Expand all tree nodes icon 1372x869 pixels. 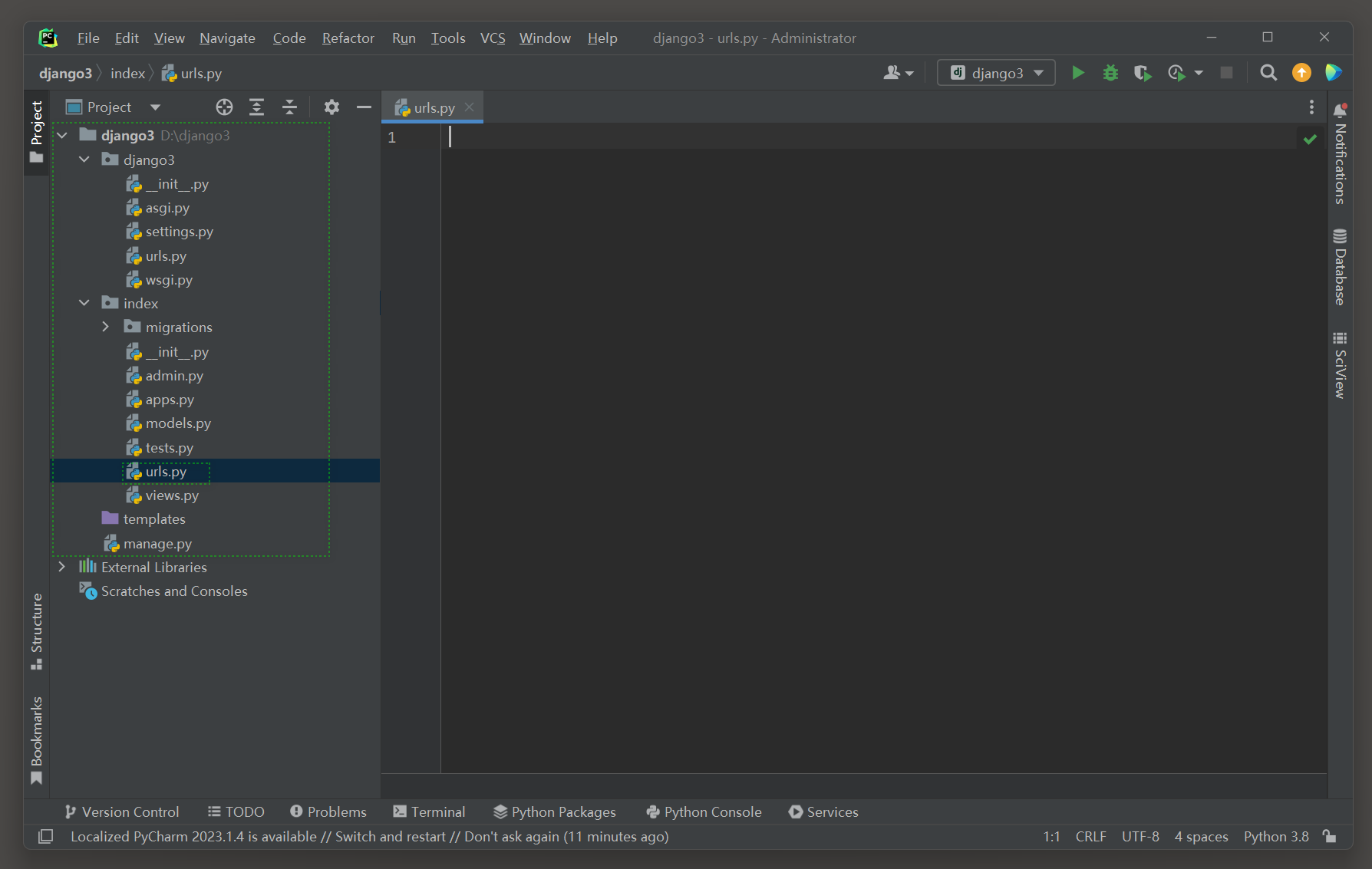pos(256,107)
